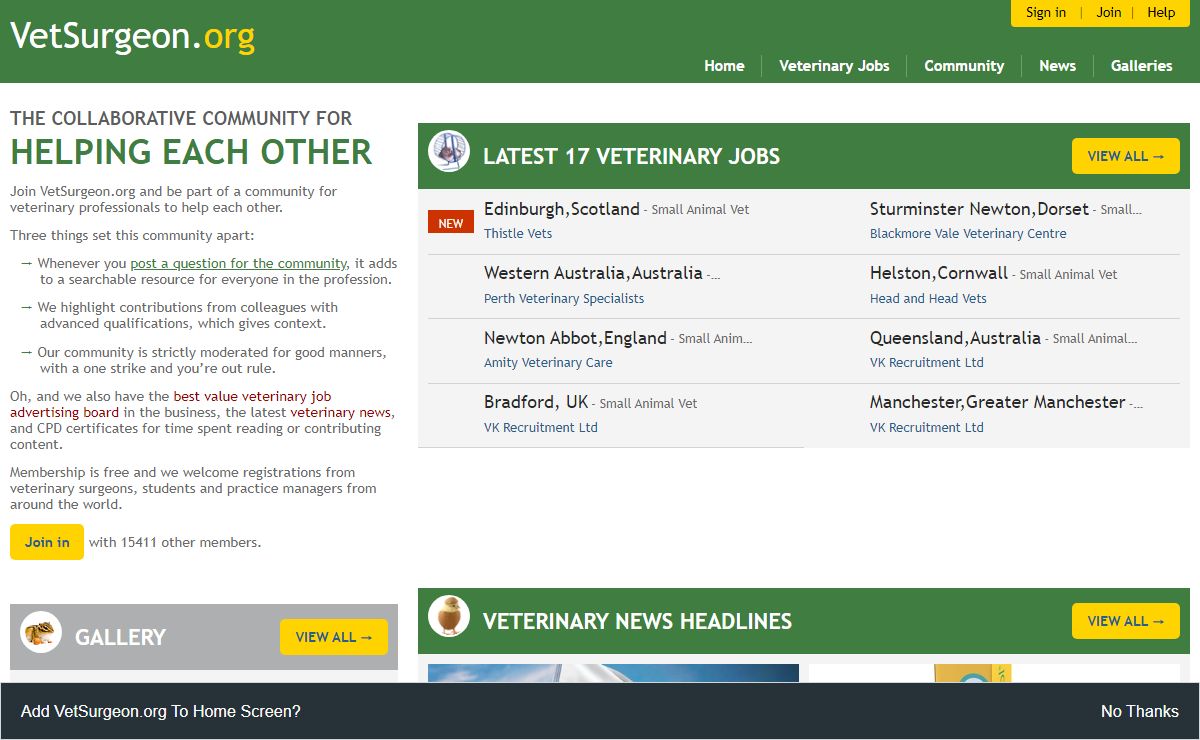Click 'with 15411 other members.' text
1200x740 pixels.
(x=175, y=542)
